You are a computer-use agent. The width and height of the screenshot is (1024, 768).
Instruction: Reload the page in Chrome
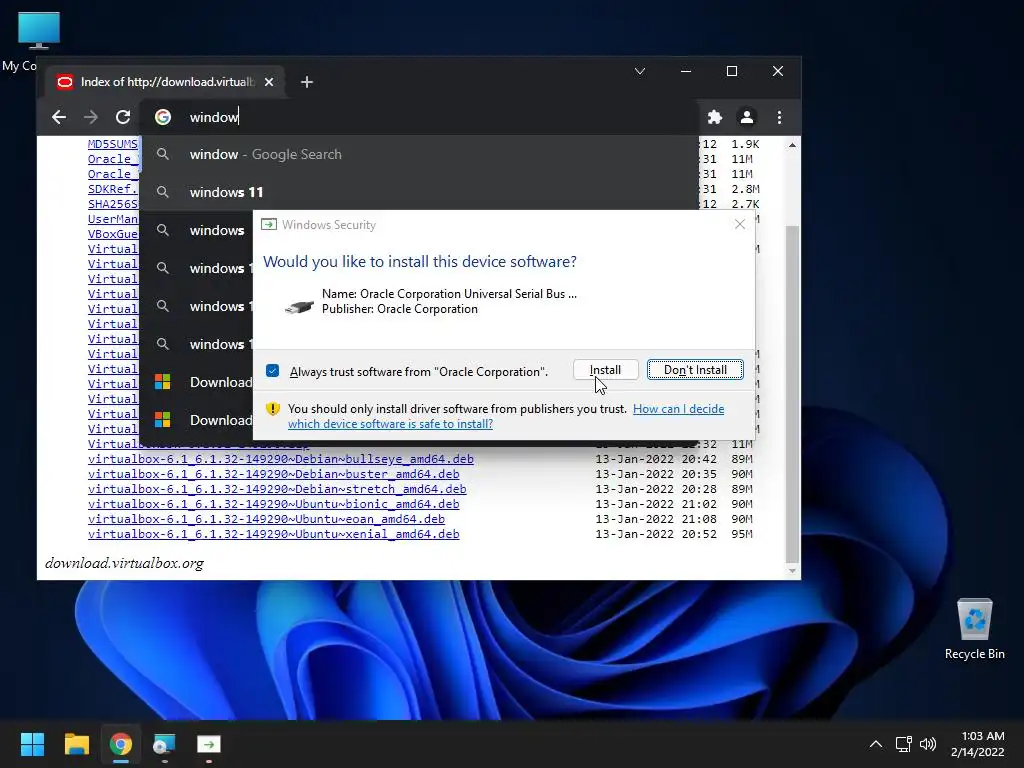pyautogui.click(x=123, y=117)
